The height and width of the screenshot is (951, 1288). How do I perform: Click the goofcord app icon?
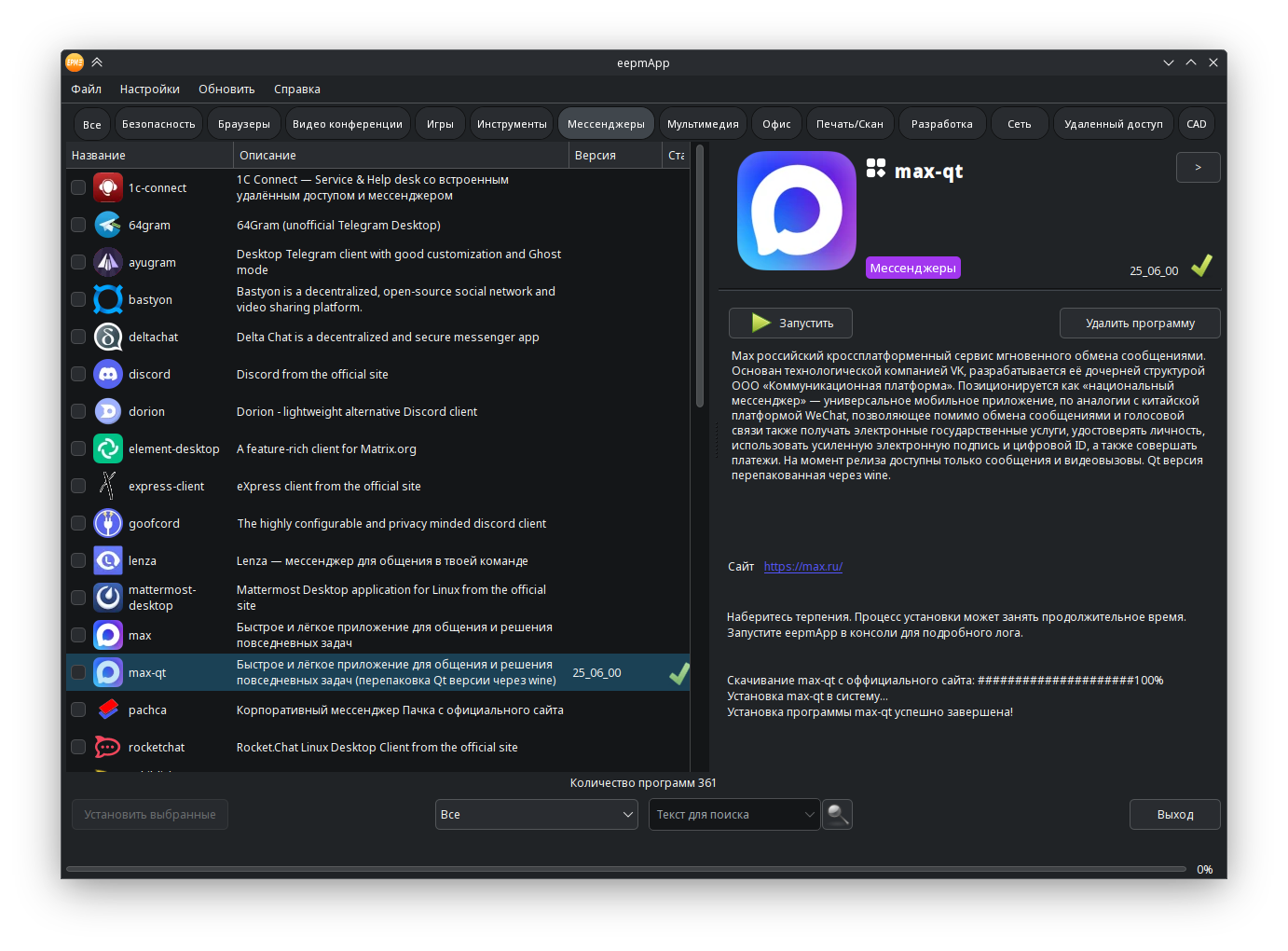(108, 523)
